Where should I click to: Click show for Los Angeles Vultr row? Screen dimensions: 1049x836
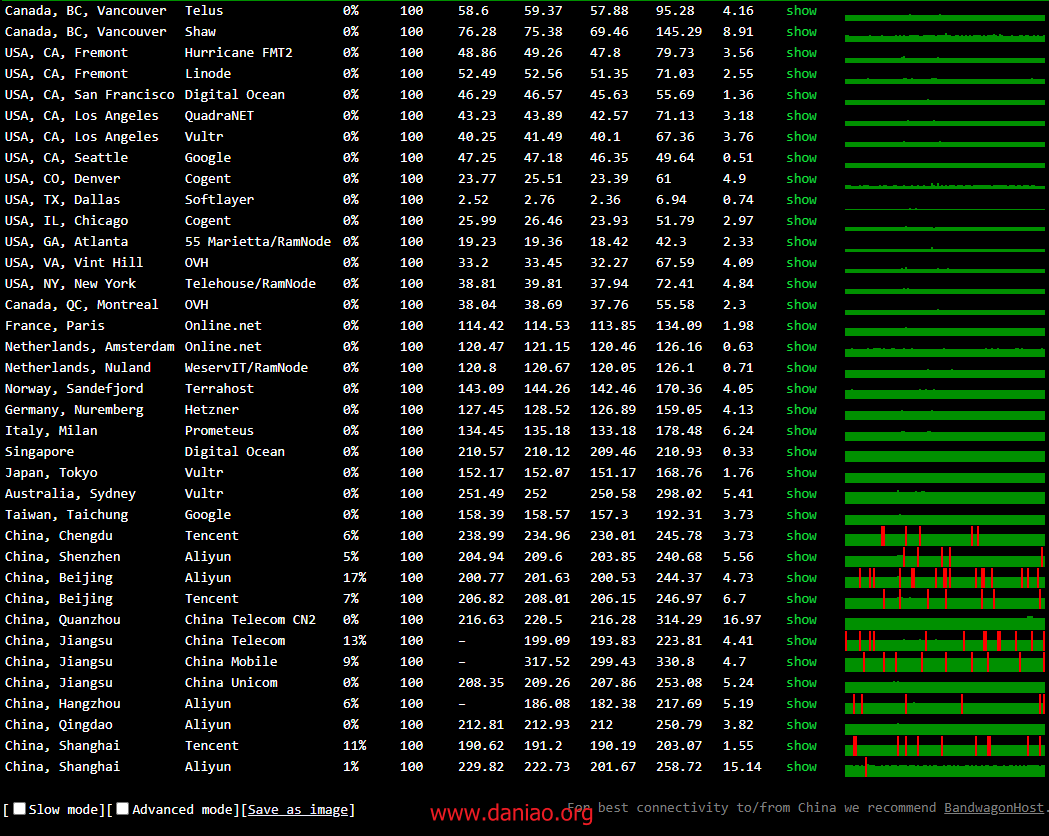(x=801, y=136)
